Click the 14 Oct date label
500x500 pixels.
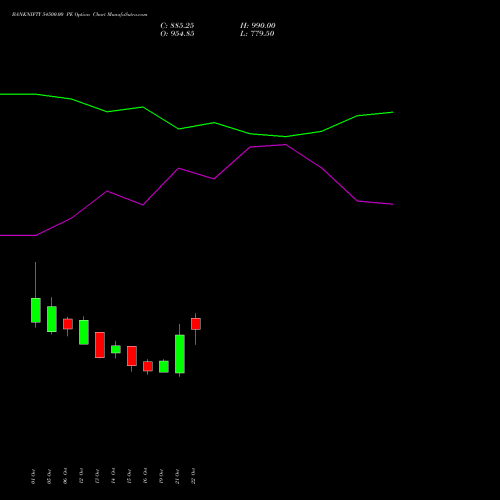click(113, 476)
